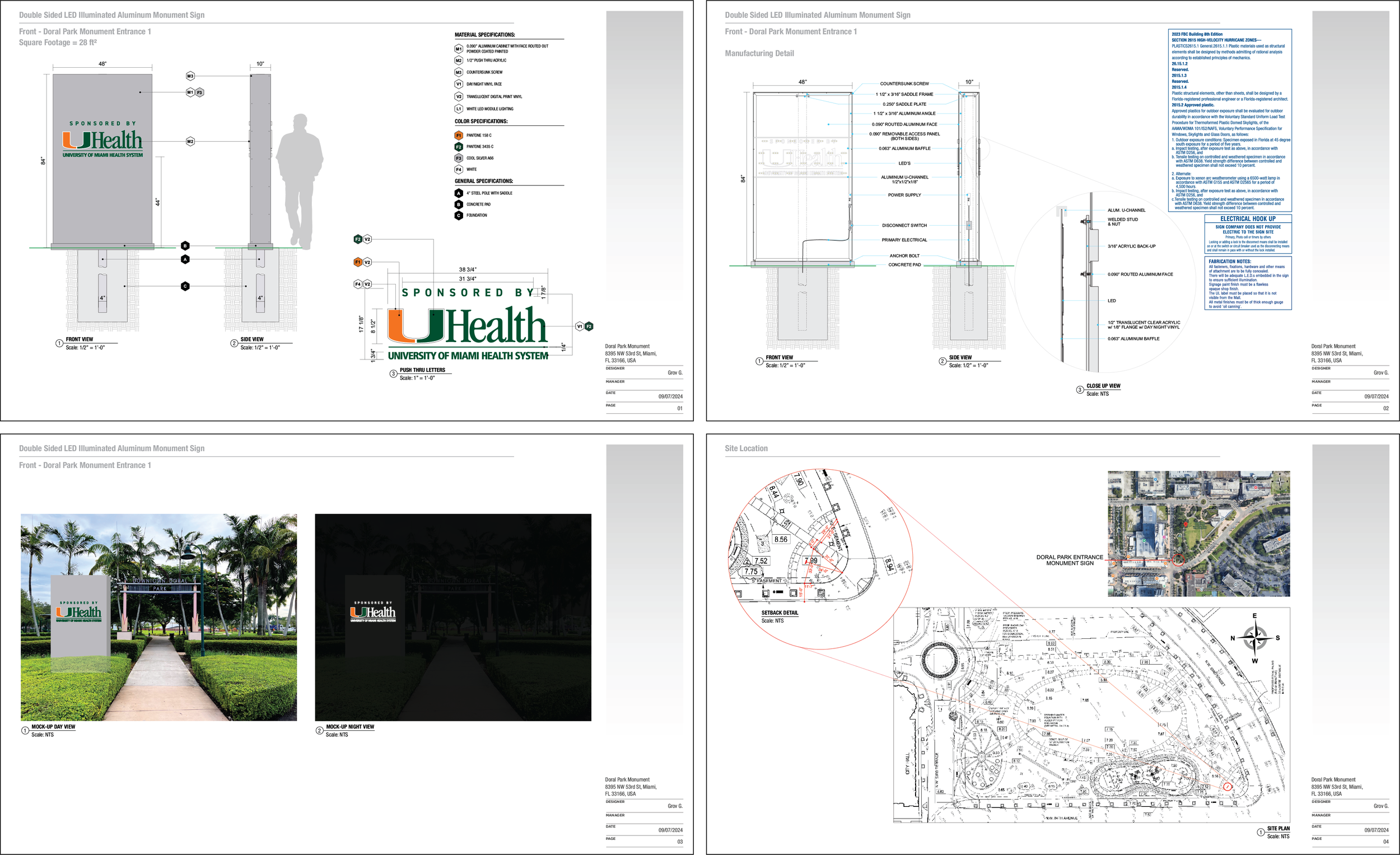Select the L1 marker beside White LED Module Lighting
This screenshot has width=1400, height=855.
coord(459,109)
